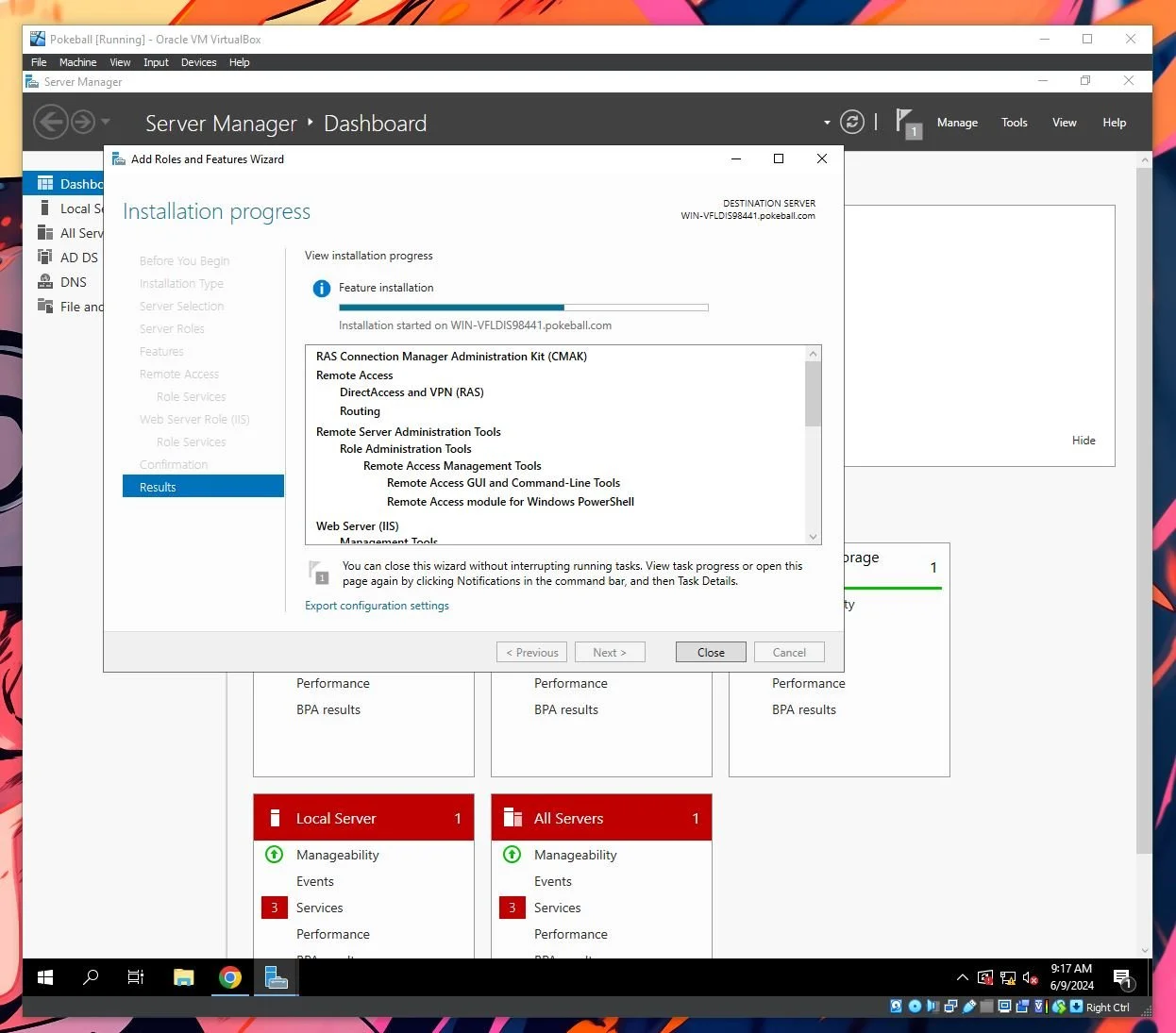Click the Server Manager back navigation arrow

(51, 122)
